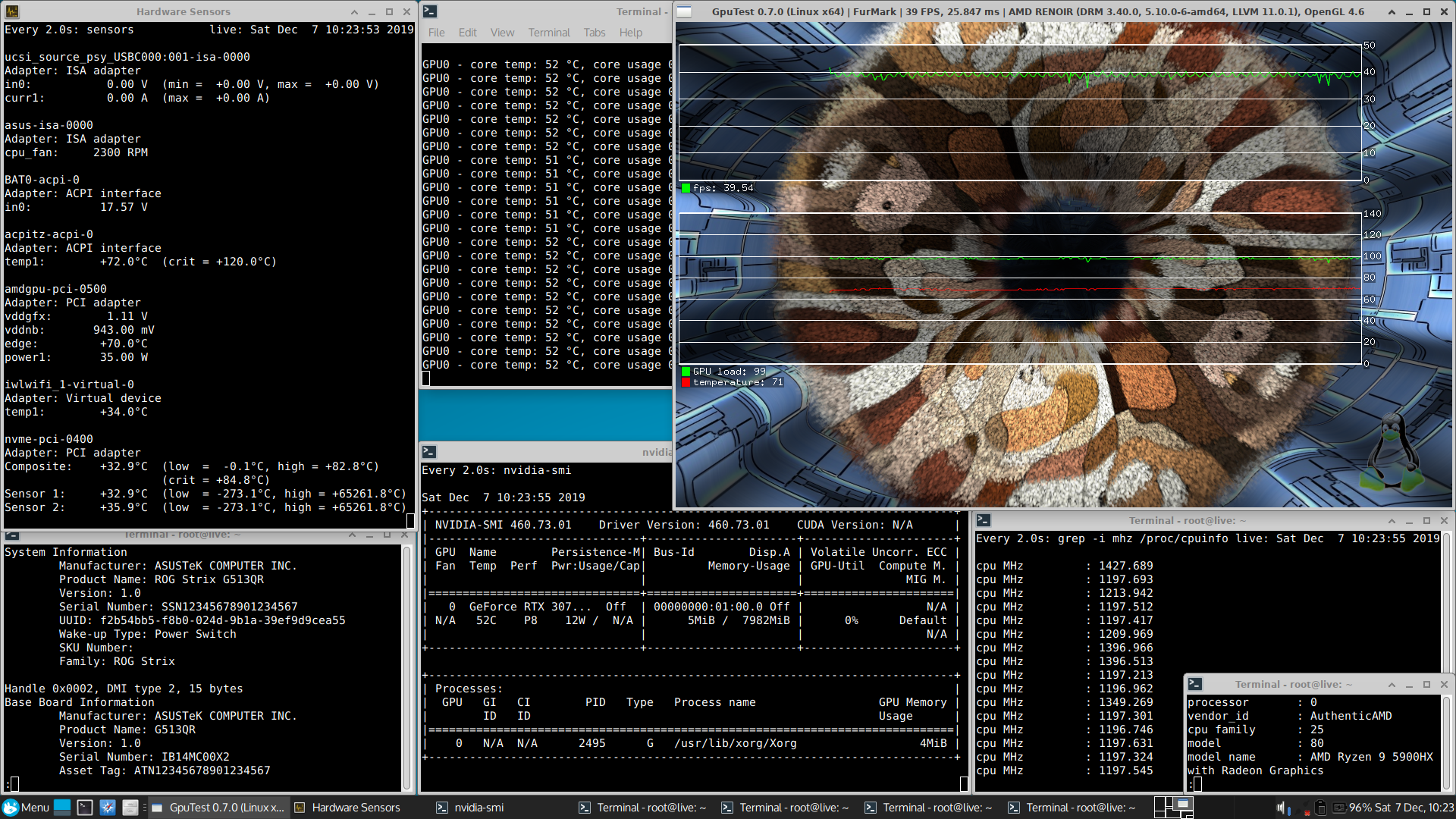Launch the terminal emulator from panel
1456x819 pixels.
pyautogui.click(x=85, y=808)
